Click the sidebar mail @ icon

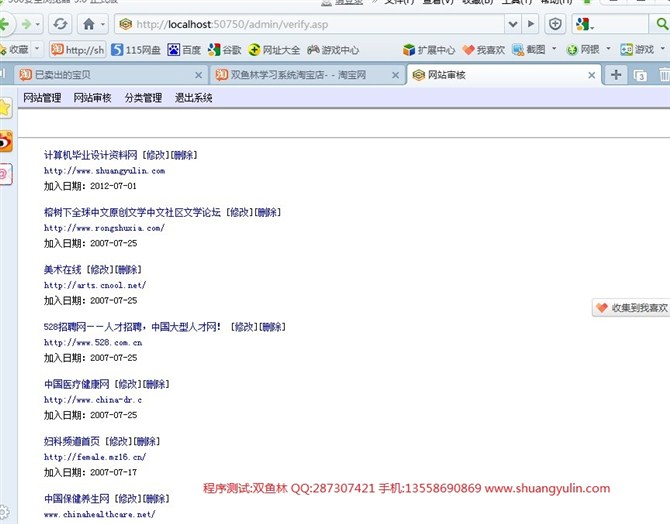(5, 174)
